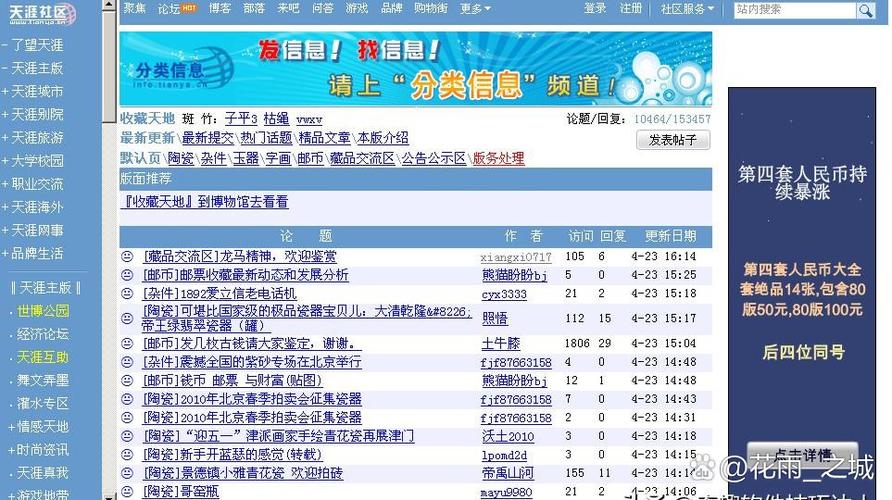Image resolution: width=892 pixels, height=500 pixels.
Task: Open 论坛 in the top navigation
Action: coord(169,9)
